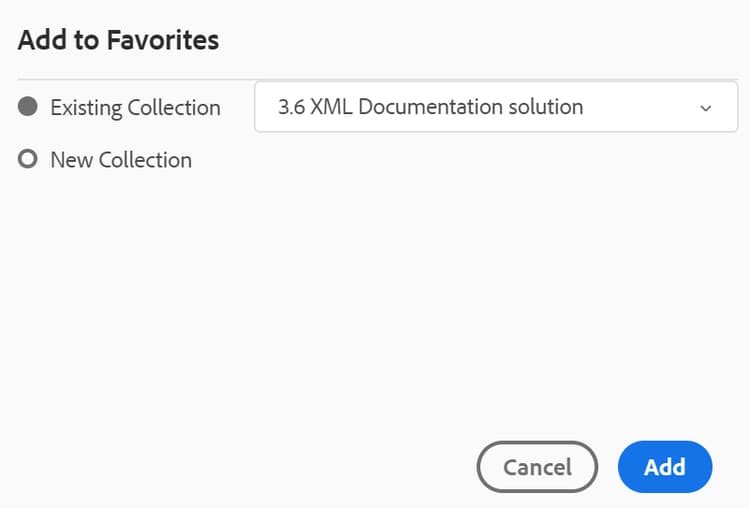Show the list of existing collections

coord(496,107)
